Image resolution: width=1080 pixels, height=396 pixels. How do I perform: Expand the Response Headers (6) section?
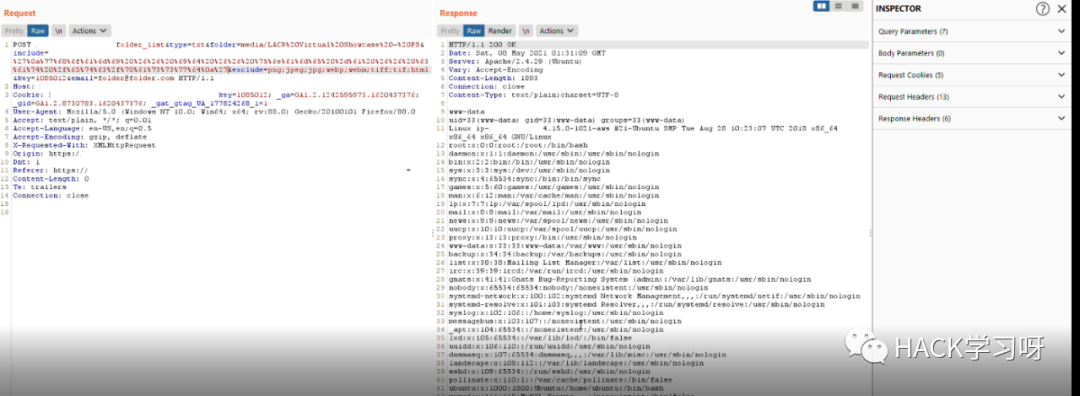pos(972,118)
